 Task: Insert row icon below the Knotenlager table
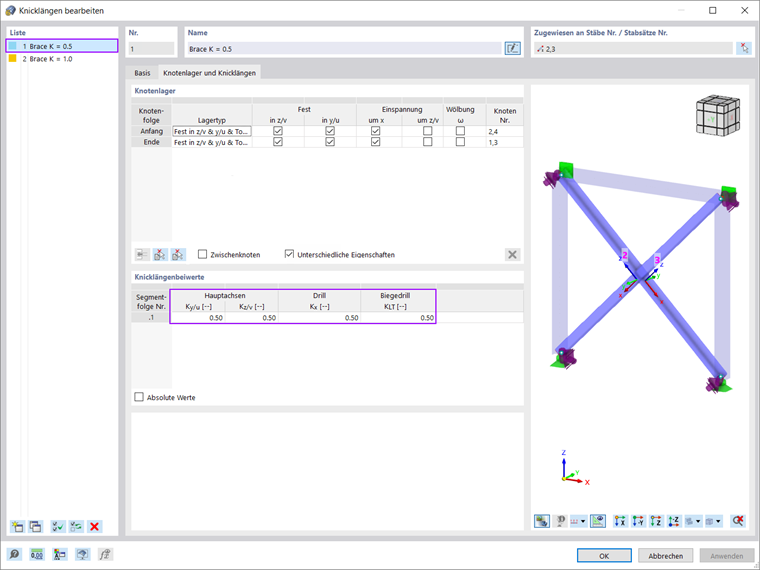[142, 254]
